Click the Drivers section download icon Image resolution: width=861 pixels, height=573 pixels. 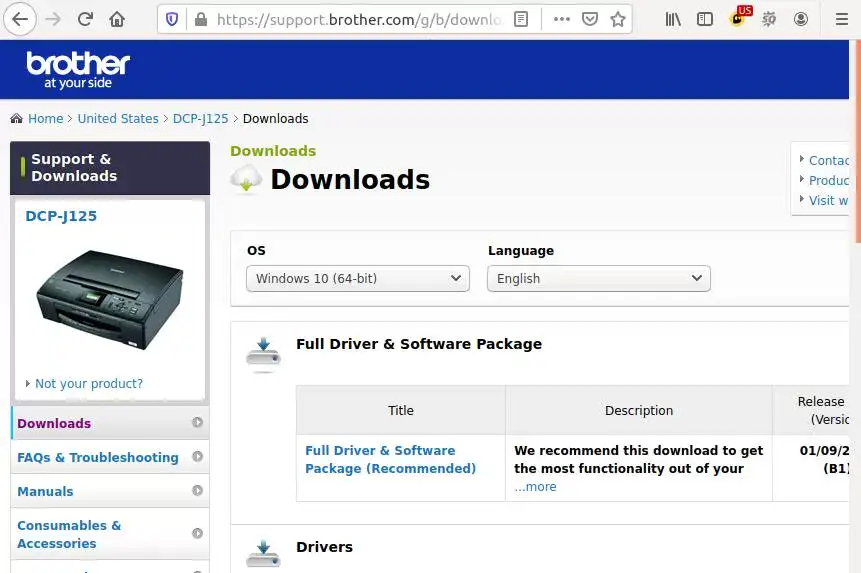(264, 553)
